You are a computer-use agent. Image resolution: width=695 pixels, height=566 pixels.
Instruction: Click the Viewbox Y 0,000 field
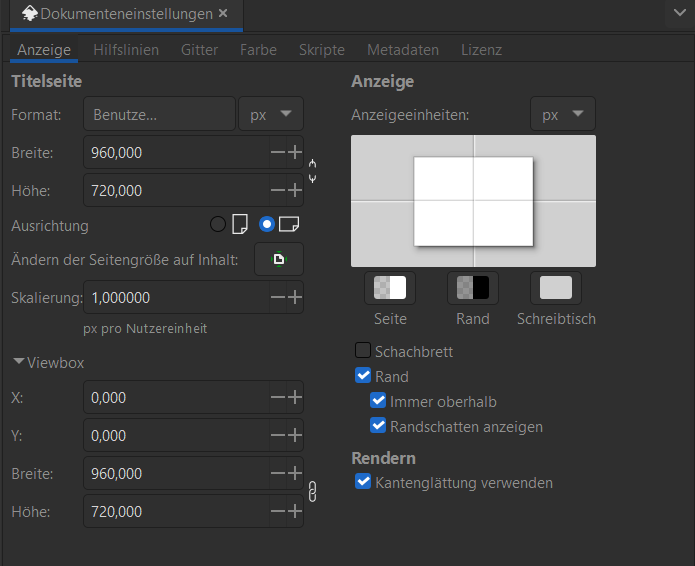click(176, 435)
